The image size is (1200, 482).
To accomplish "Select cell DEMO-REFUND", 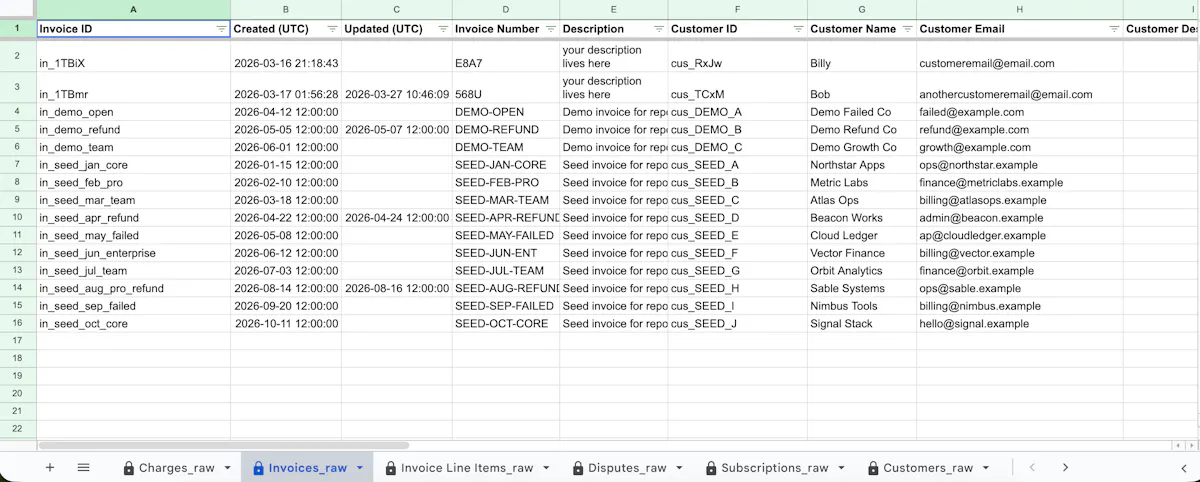I will (506, 130).
